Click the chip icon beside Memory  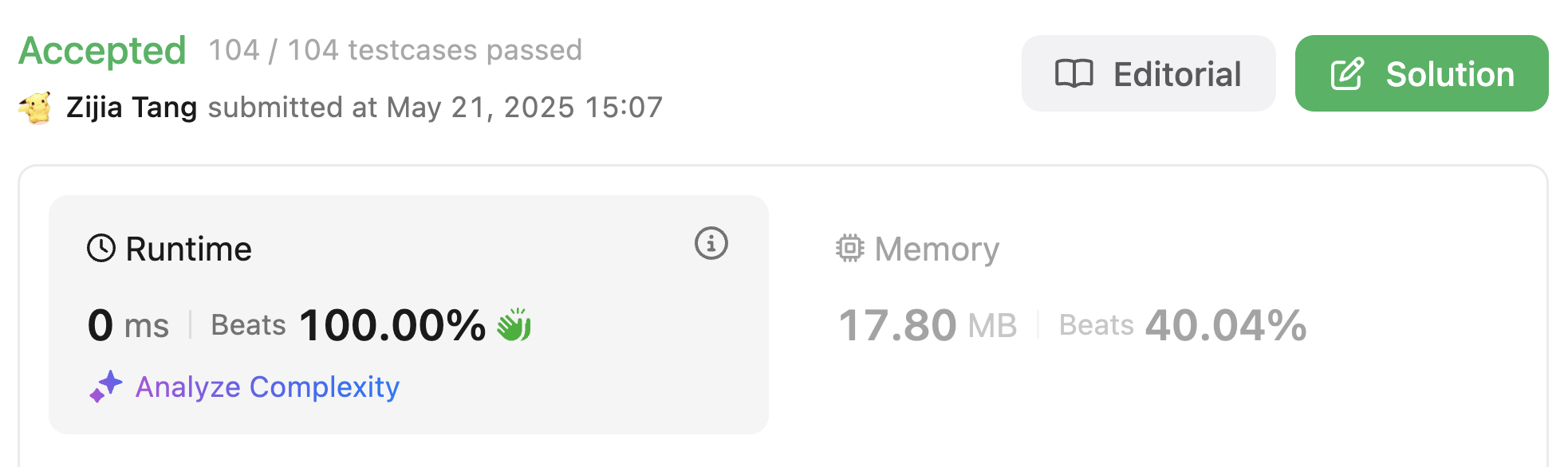[849, 249]
